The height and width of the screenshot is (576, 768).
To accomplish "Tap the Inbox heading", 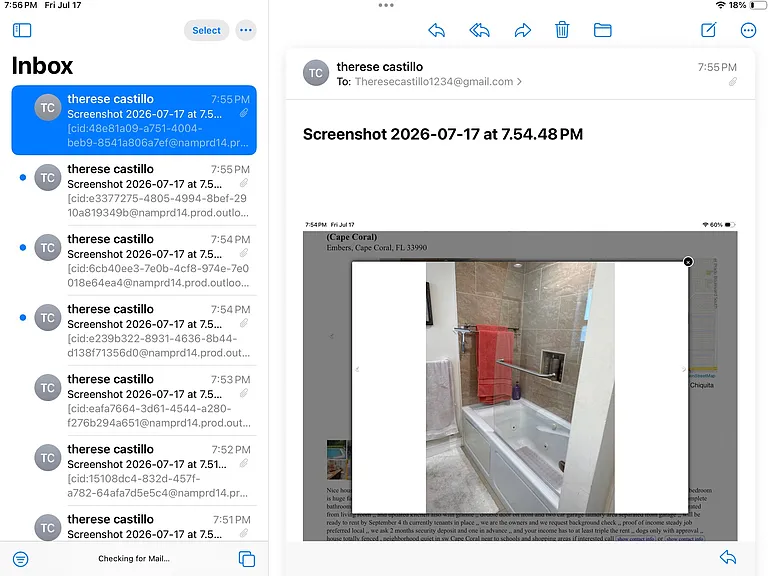I will (x=42, y=66).
